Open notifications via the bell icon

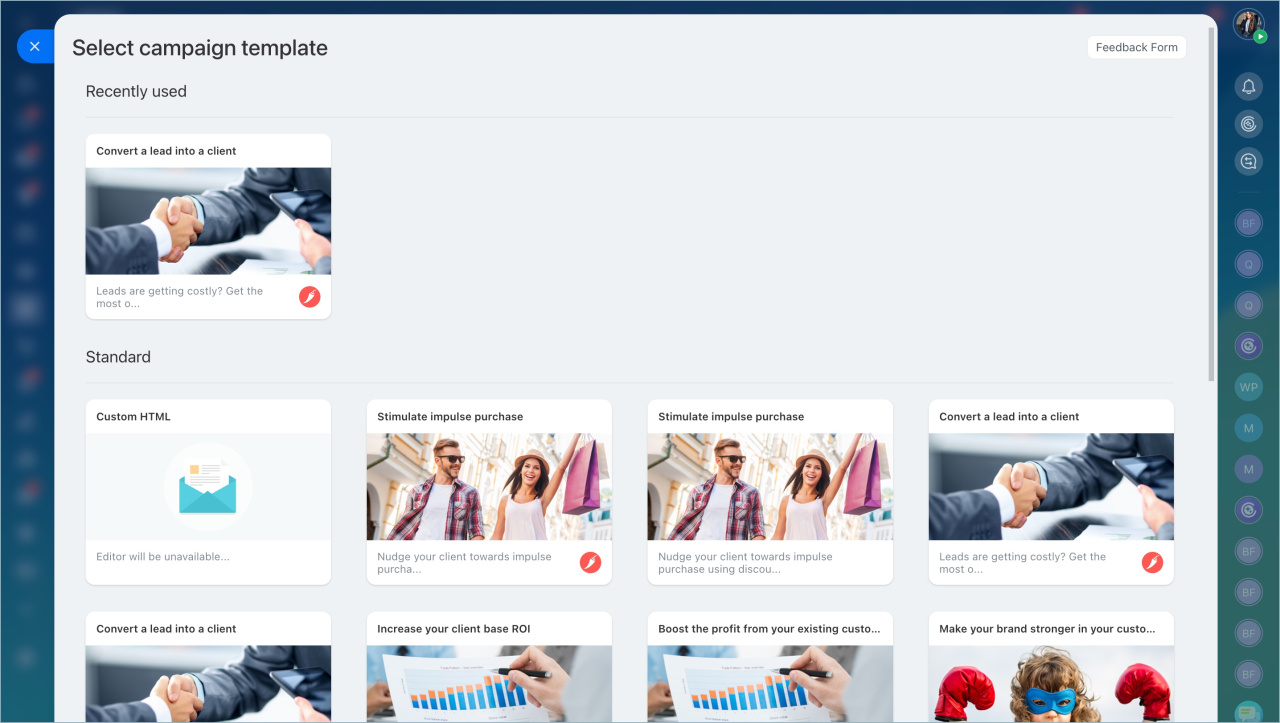click(x=1248, y=86)
